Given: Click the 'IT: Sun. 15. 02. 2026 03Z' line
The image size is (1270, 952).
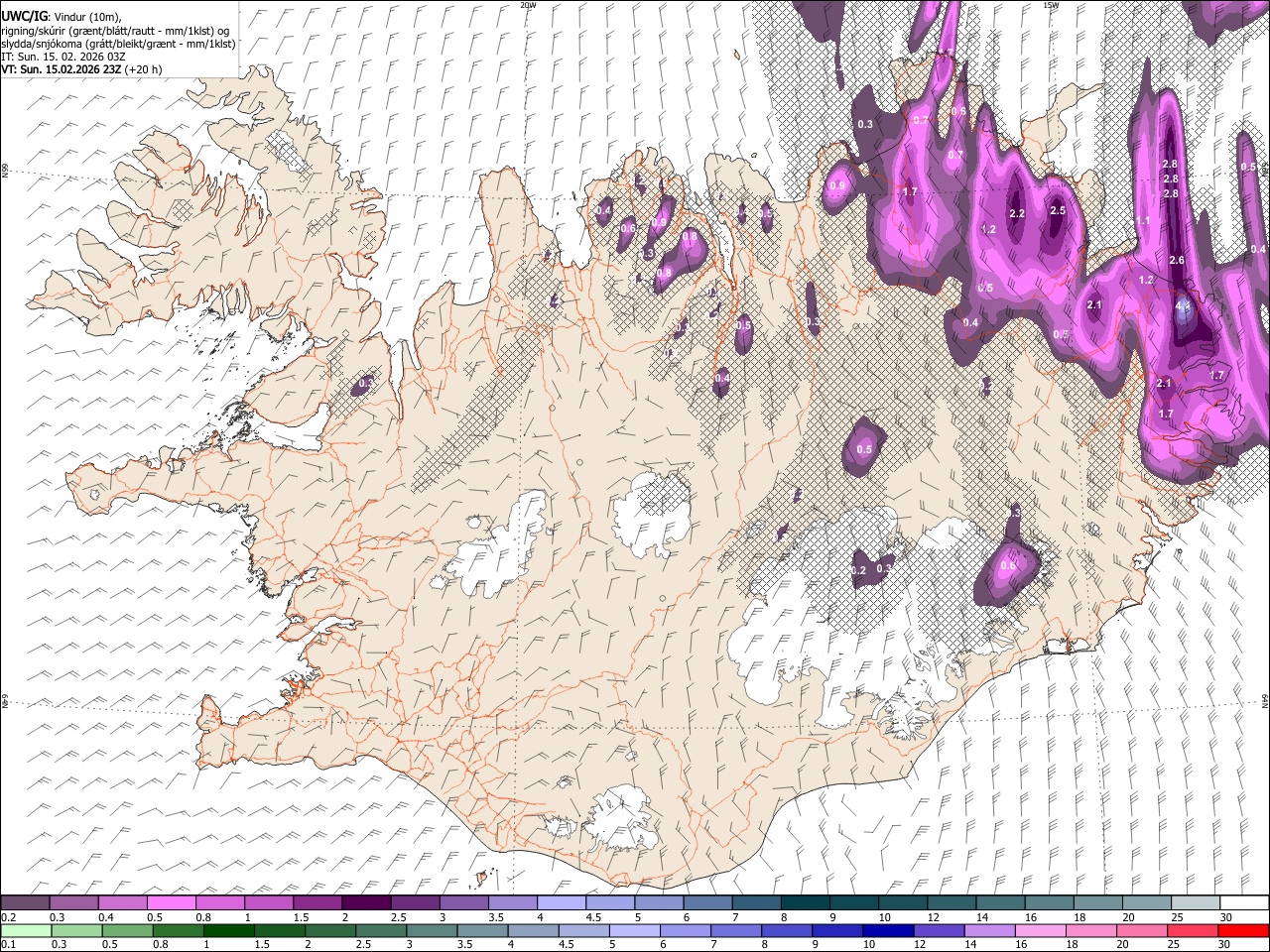Looking at the screenshot, I should coord(63,57).
